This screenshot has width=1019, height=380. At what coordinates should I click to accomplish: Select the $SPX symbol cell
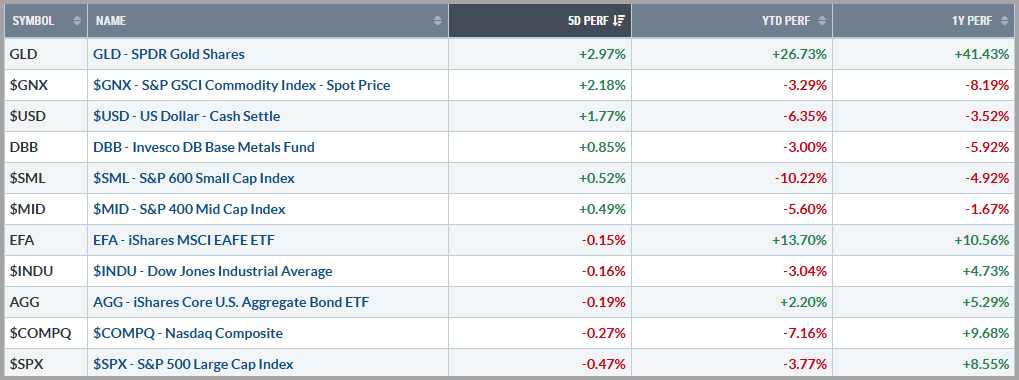(x=46, y=364)
